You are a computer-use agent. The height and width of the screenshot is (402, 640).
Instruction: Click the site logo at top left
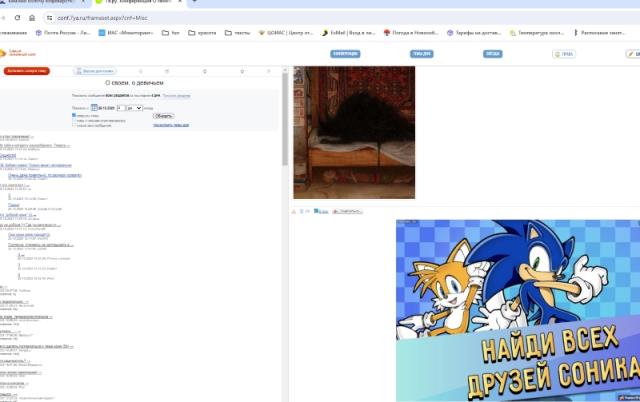click(20, 53)
